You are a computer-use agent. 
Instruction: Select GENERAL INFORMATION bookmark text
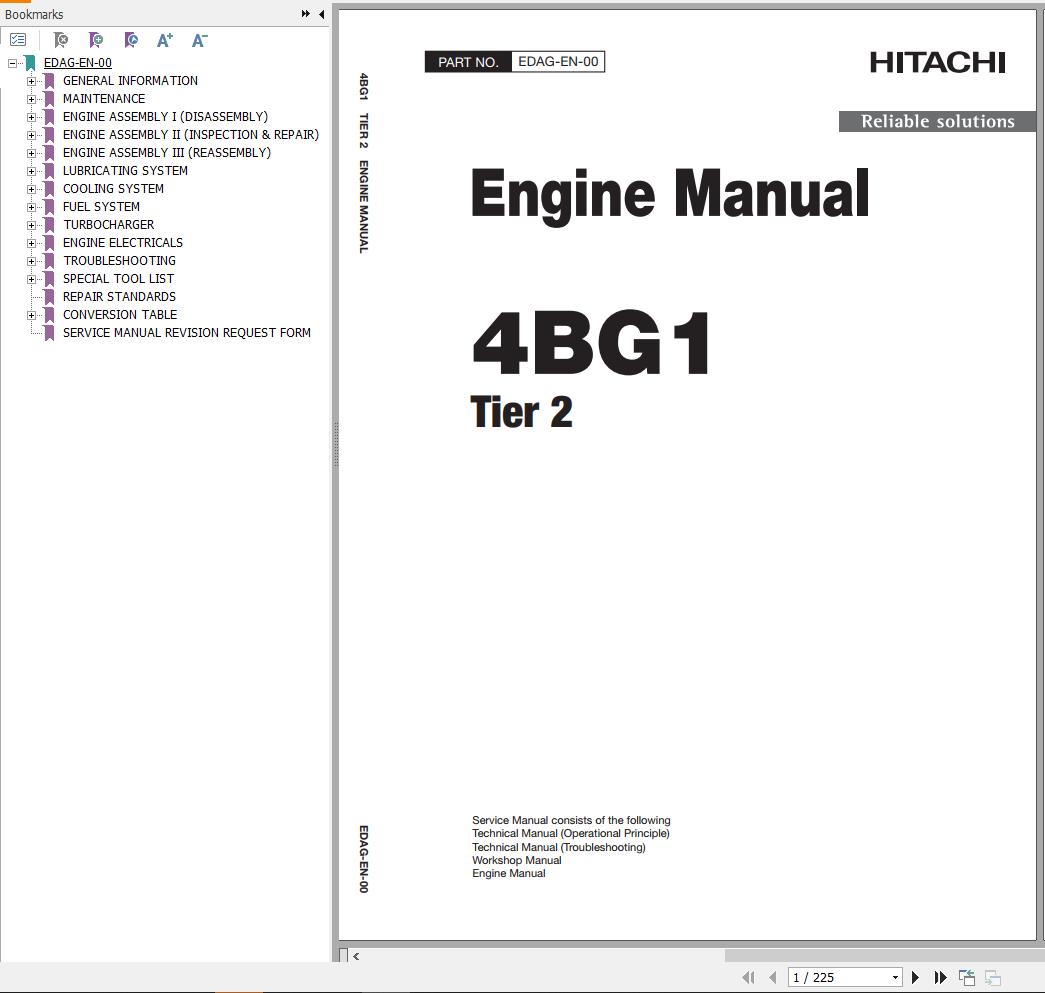[130, 81]
